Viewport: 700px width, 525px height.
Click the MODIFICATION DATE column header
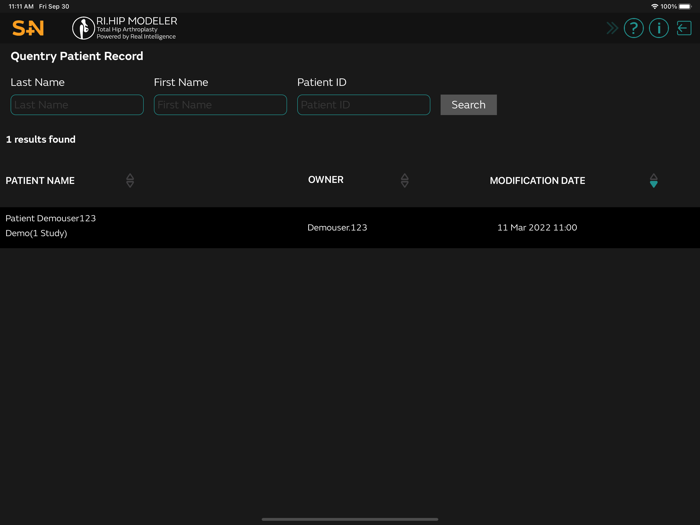click(537, 181)
